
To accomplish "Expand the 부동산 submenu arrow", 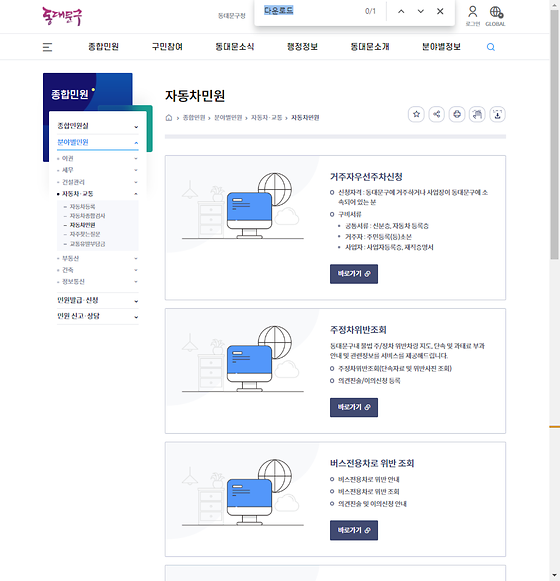I will tap(136, 258).
